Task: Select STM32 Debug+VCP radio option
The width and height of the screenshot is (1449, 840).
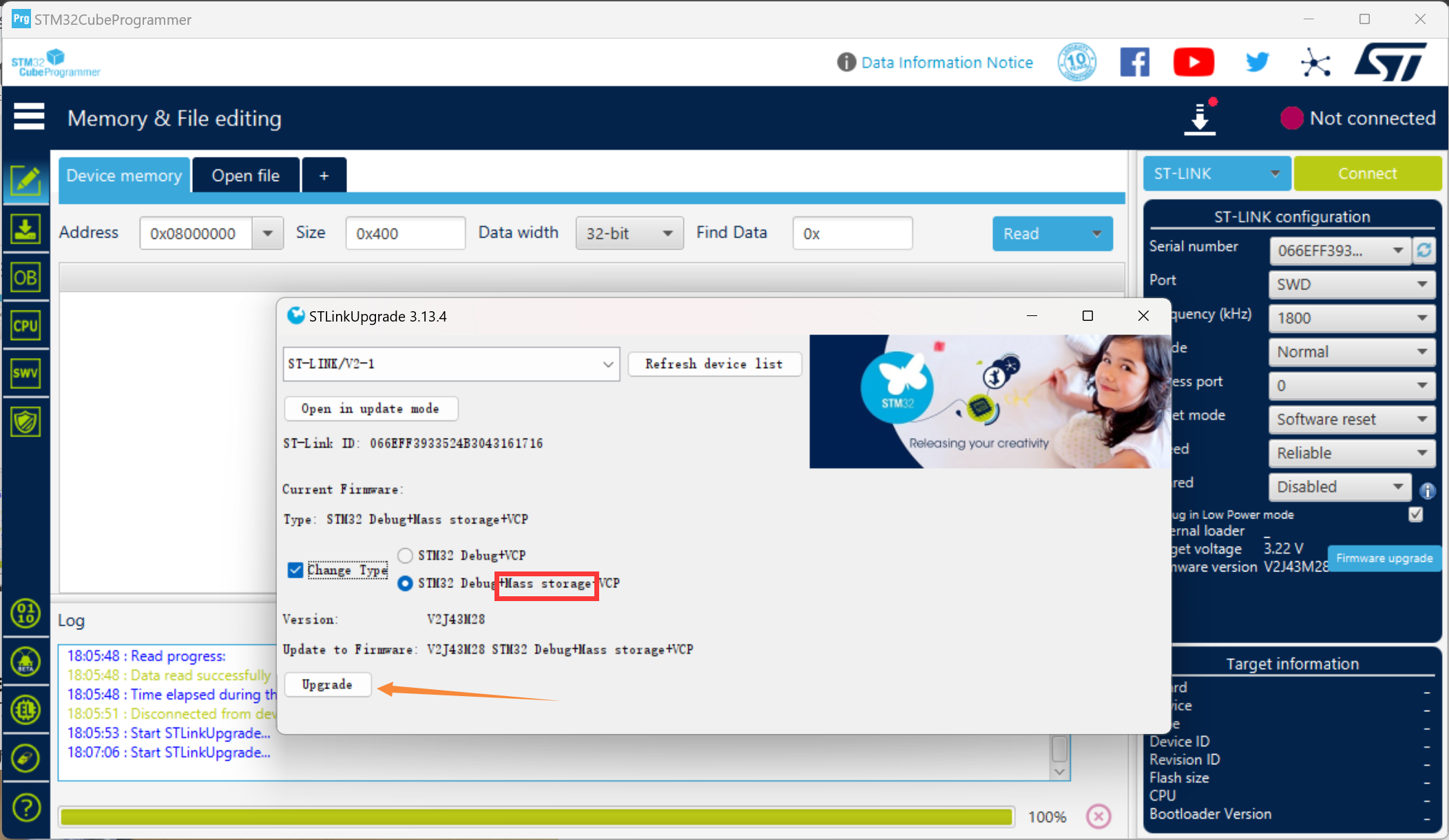Action: pos(405,555)
